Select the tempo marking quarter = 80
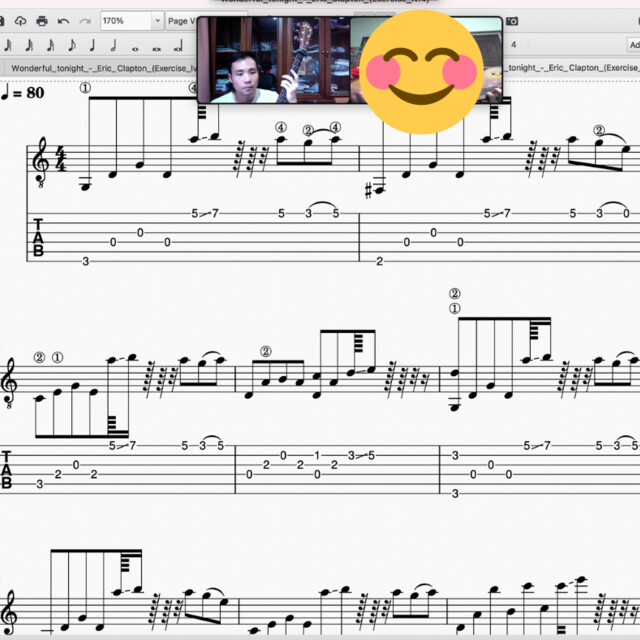Screen dimensions: 640x640 tap(22, 93)
